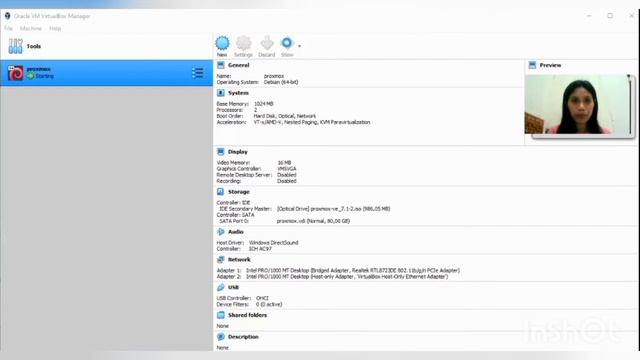Click the Discard toolbar icon
The width and height of the screenshot is (640, 360).
[267, 43]
